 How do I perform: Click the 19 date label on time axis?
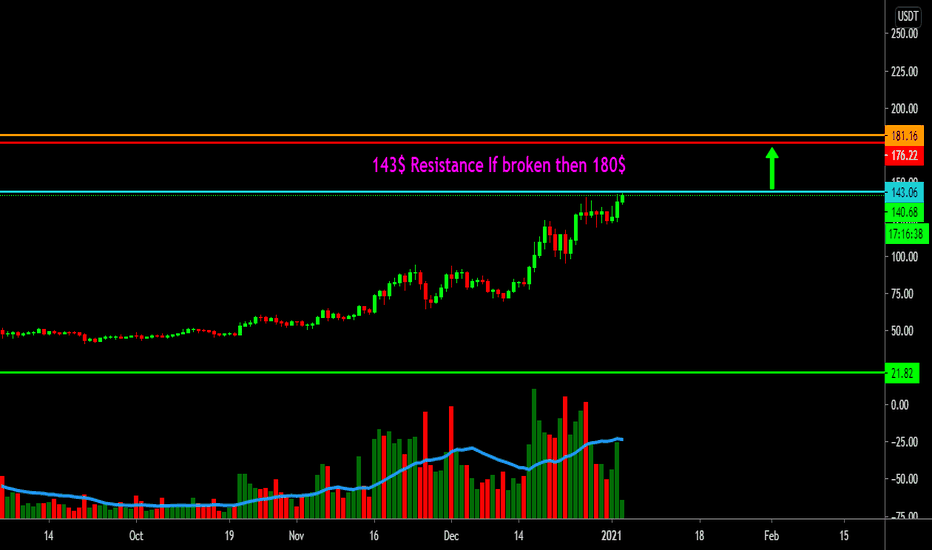tap(229, 536)
